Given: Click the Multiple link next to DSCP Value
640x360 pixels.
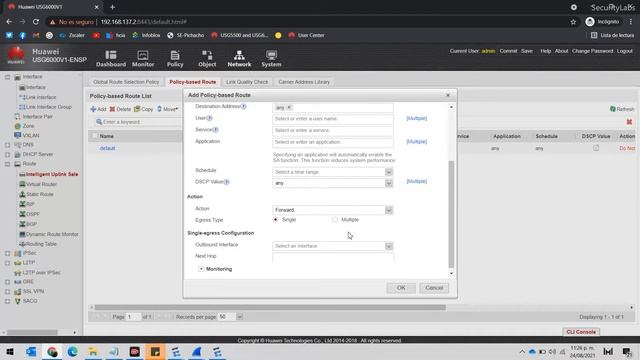Looking at the screenshot, I should click(x=416, y=181).
